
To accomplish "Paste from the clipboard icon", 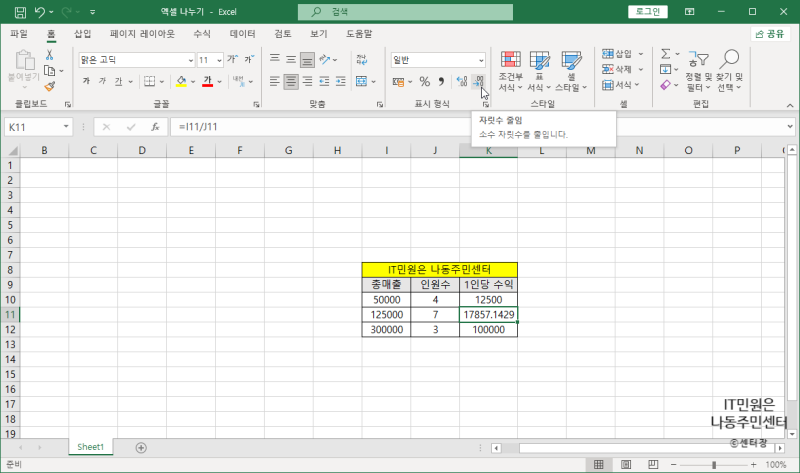I will point(24,60).
